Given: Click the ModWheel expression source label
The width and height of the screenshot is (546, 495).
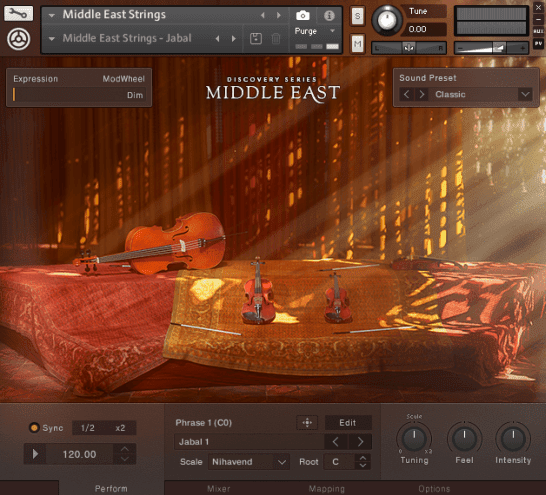Looking at the screenshot, I should [x=123, y=79].
